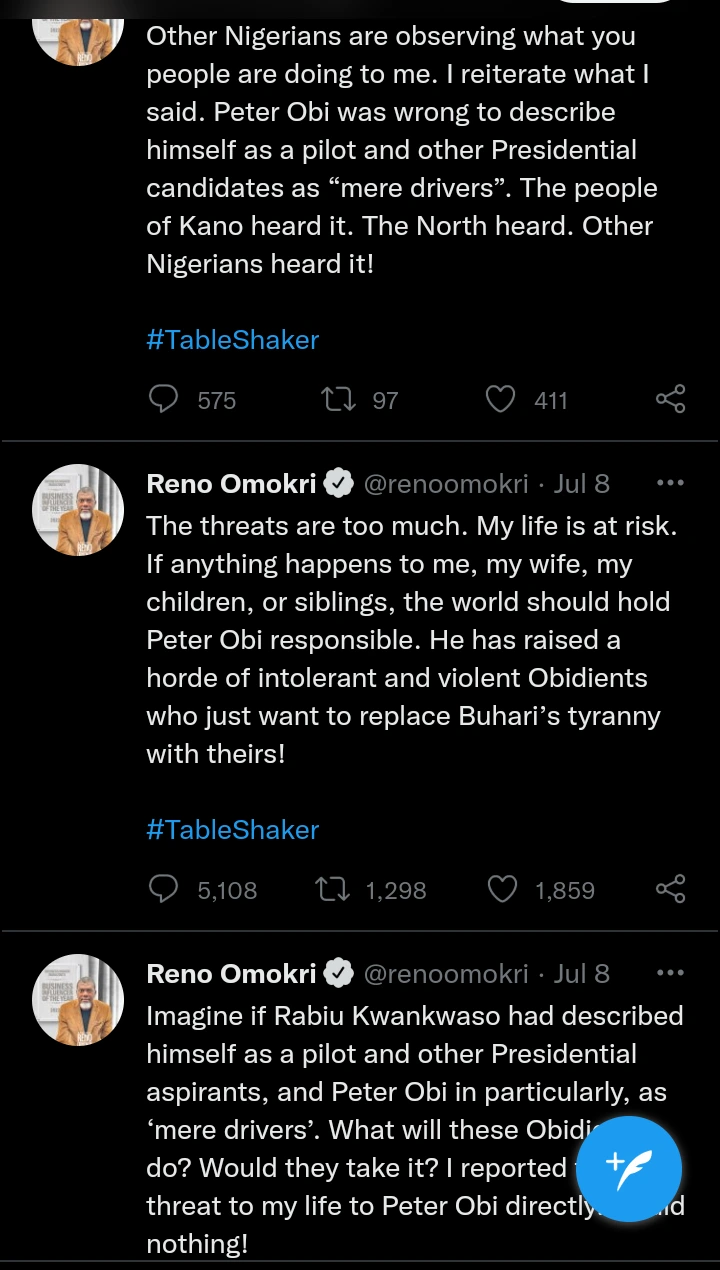Reply to the tweet with 5,108 comments

click(163, 889)
